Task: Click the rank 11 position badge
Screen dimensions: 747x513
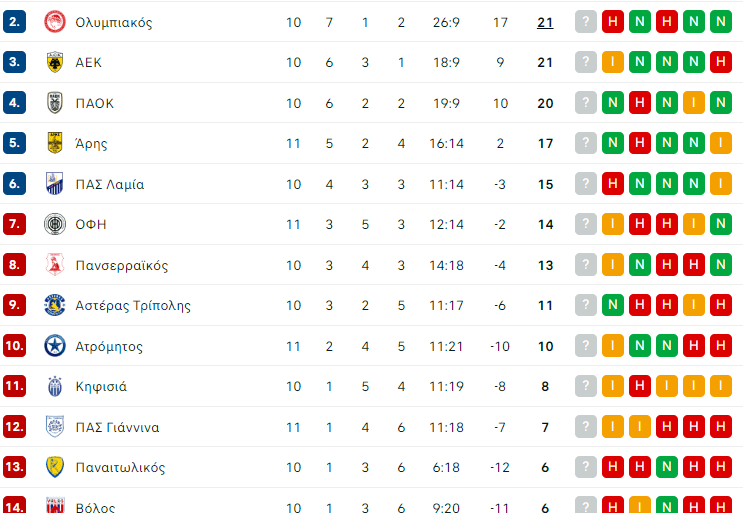Action: [14, 387]
